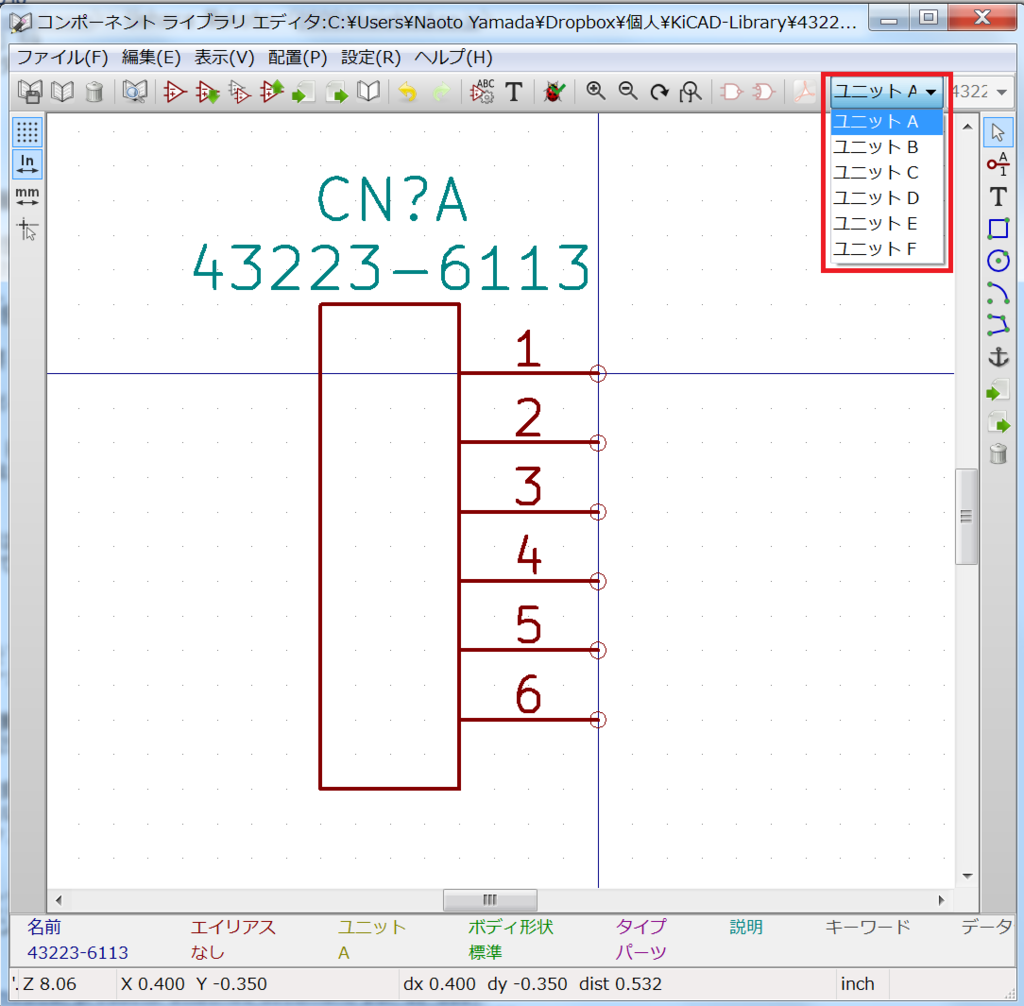Screen dimensions: 1024x1006
Task: Undo the last edit
Action: point(408,91)
